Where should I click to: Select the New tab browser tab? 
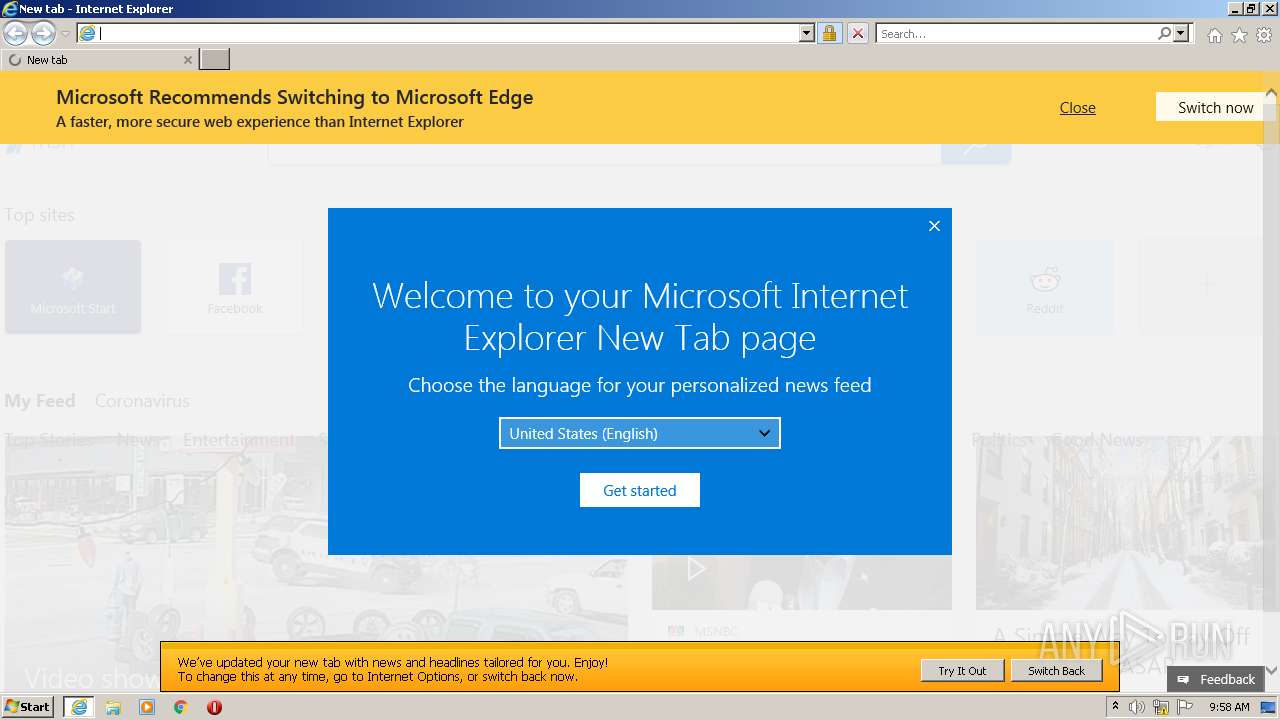click(98, 60)
